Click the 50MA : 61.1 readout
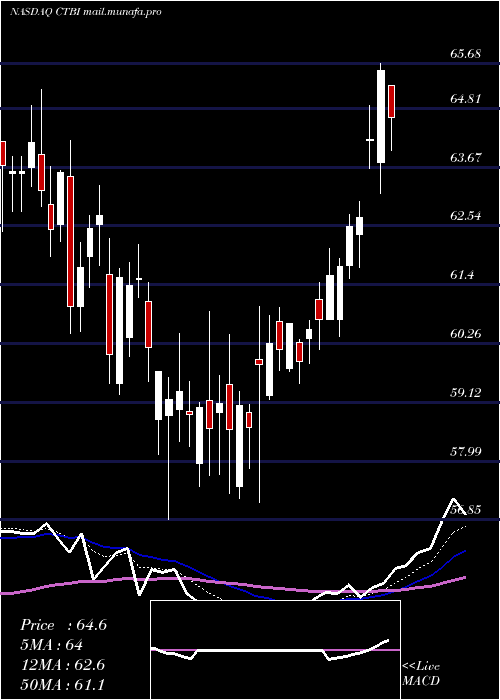Image resolution: width=500 pixels, height=700 pixels. click(63, 684)
